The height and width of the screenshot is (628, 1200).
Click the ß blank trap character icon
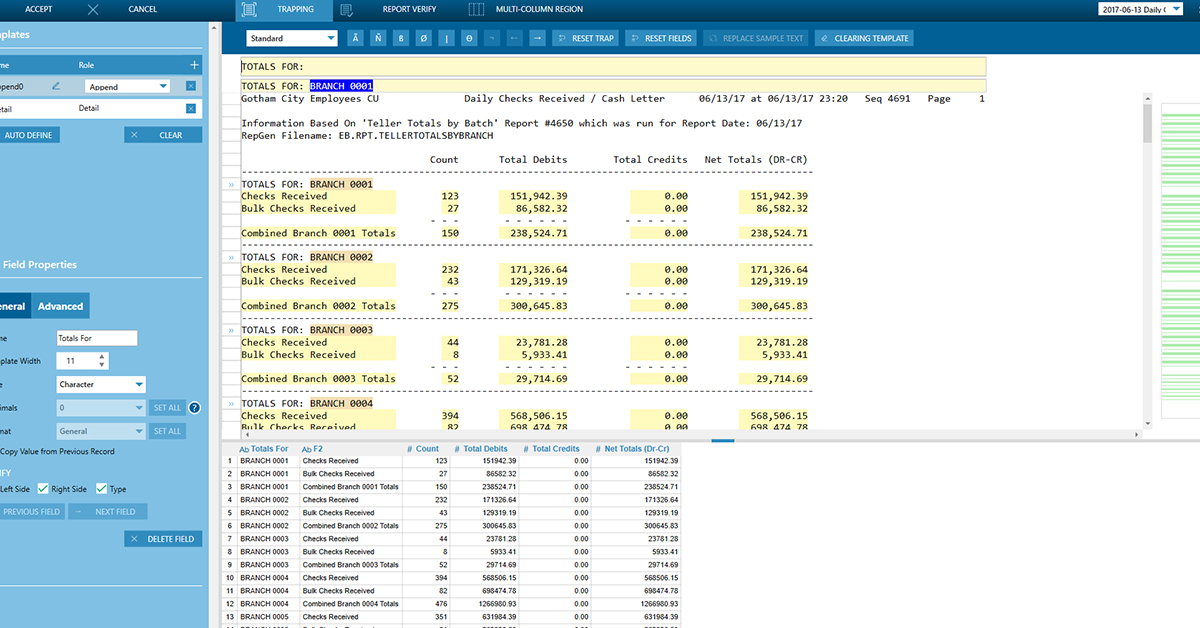point(400,38)
